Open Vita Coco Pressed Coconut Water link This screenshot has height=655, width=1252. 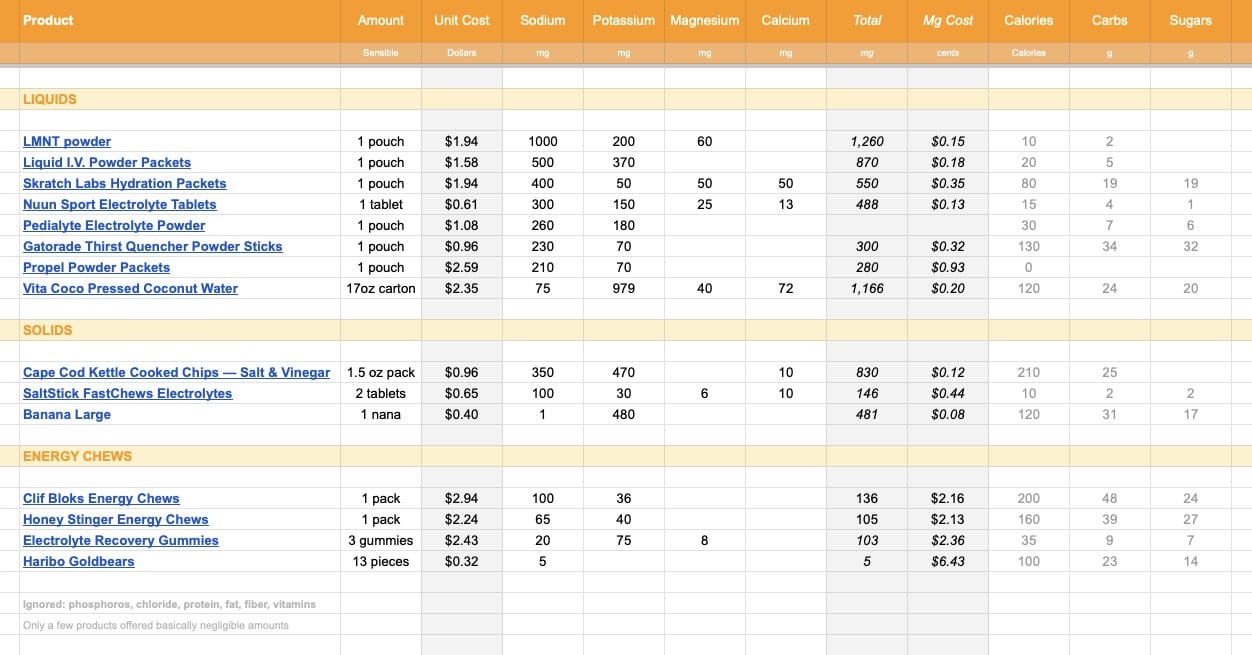point(131,288)
